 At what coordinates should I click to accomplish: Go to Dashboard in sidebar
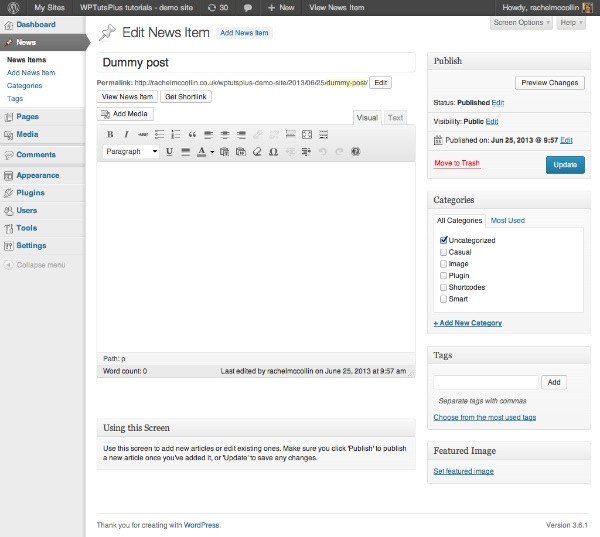[36, 24]
